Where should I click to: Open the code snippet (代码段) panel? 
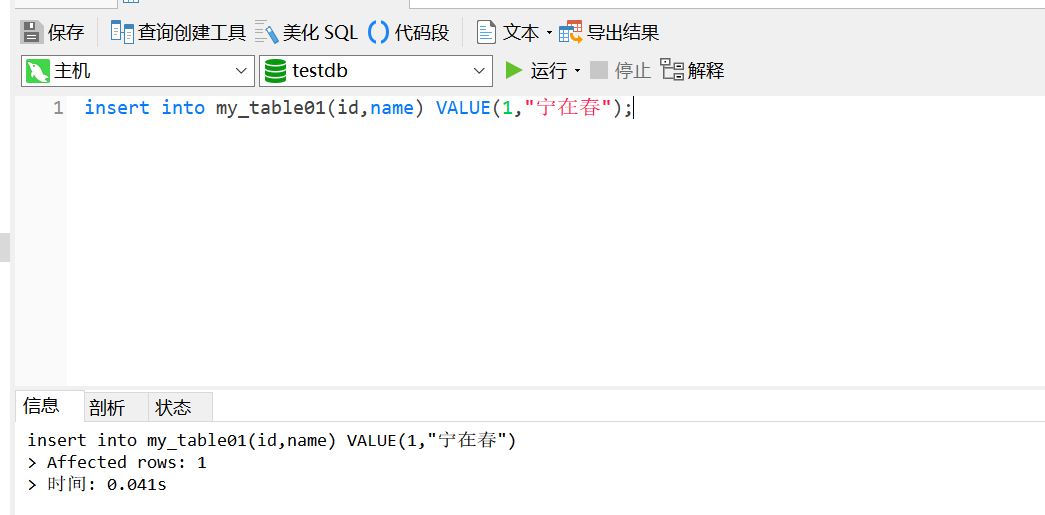409,32
